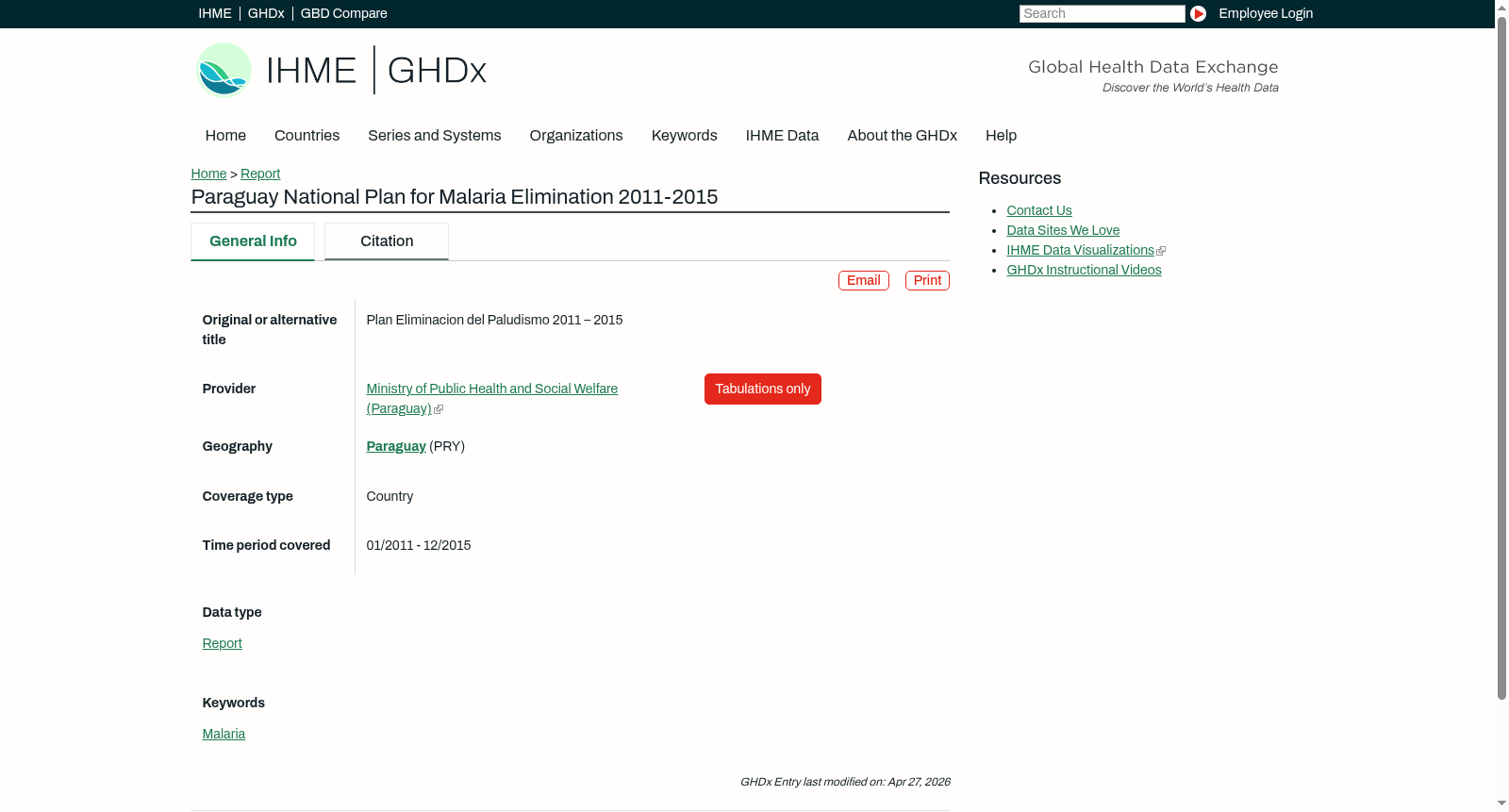
Task: Switch to the Citation tab
Action: (x=387, y=241)
